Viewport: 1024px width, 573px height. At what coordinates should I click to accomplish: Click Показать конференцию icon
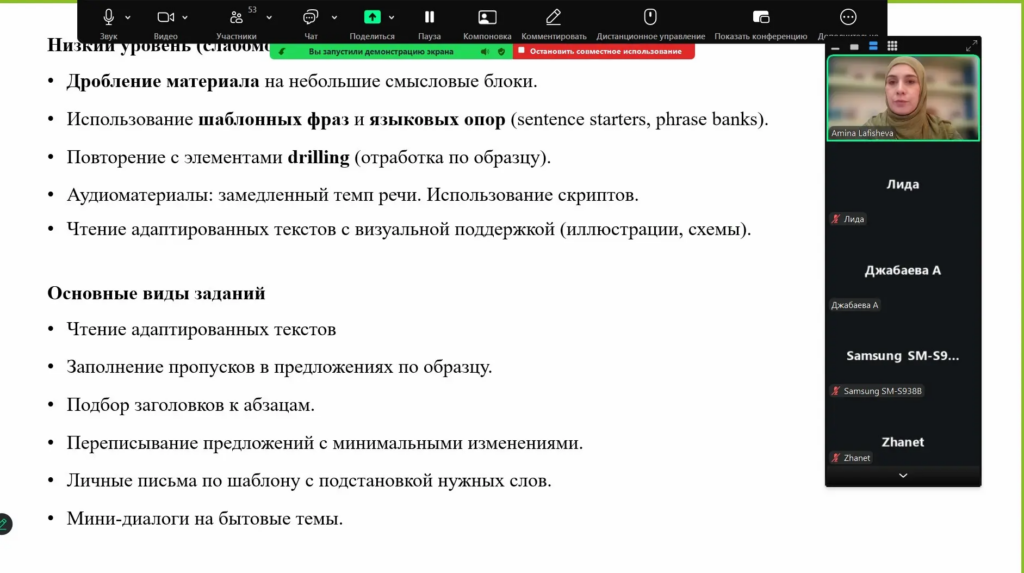[761, 17]
